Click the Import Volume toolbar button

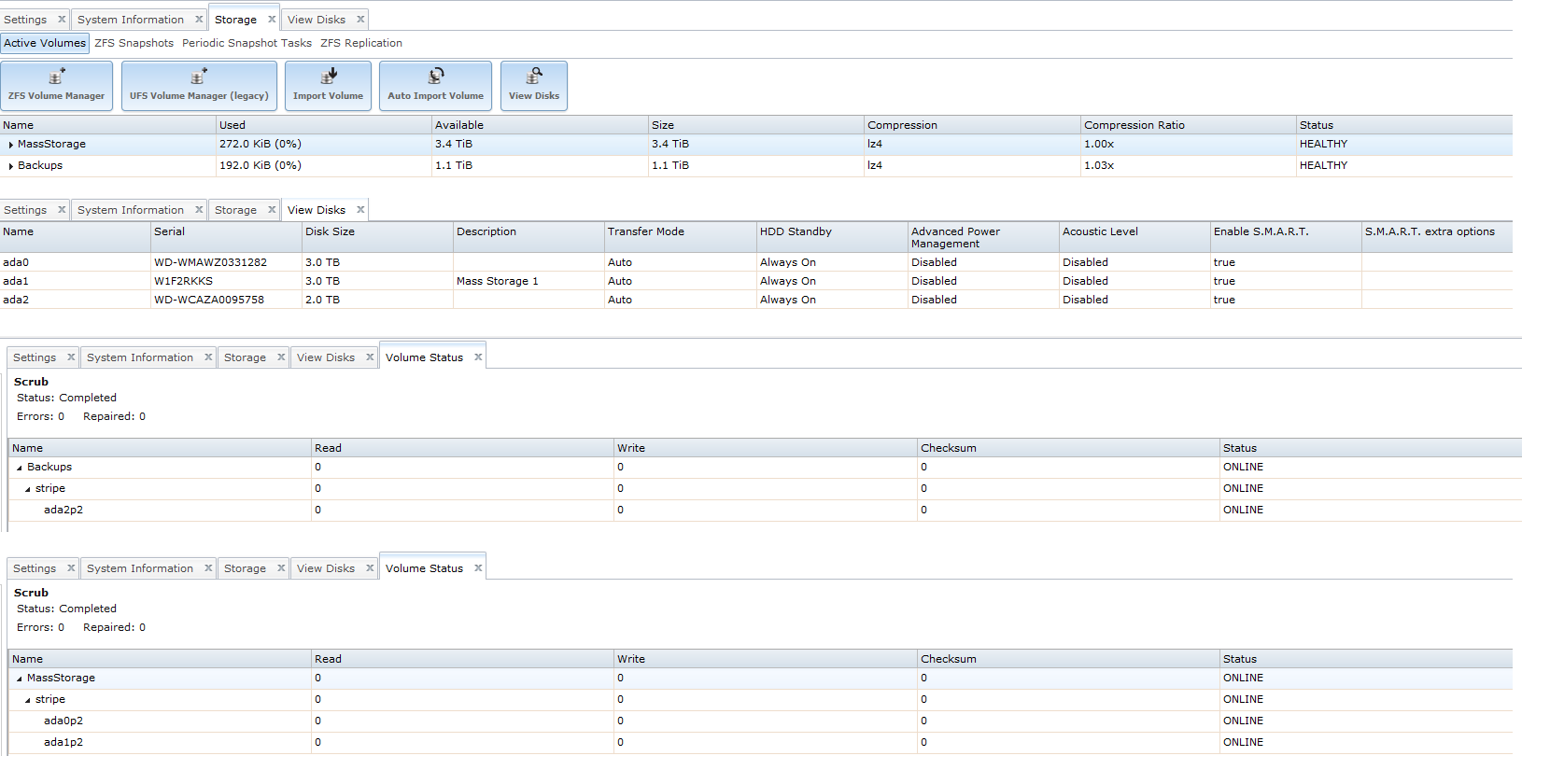click(x=328, y=86)
